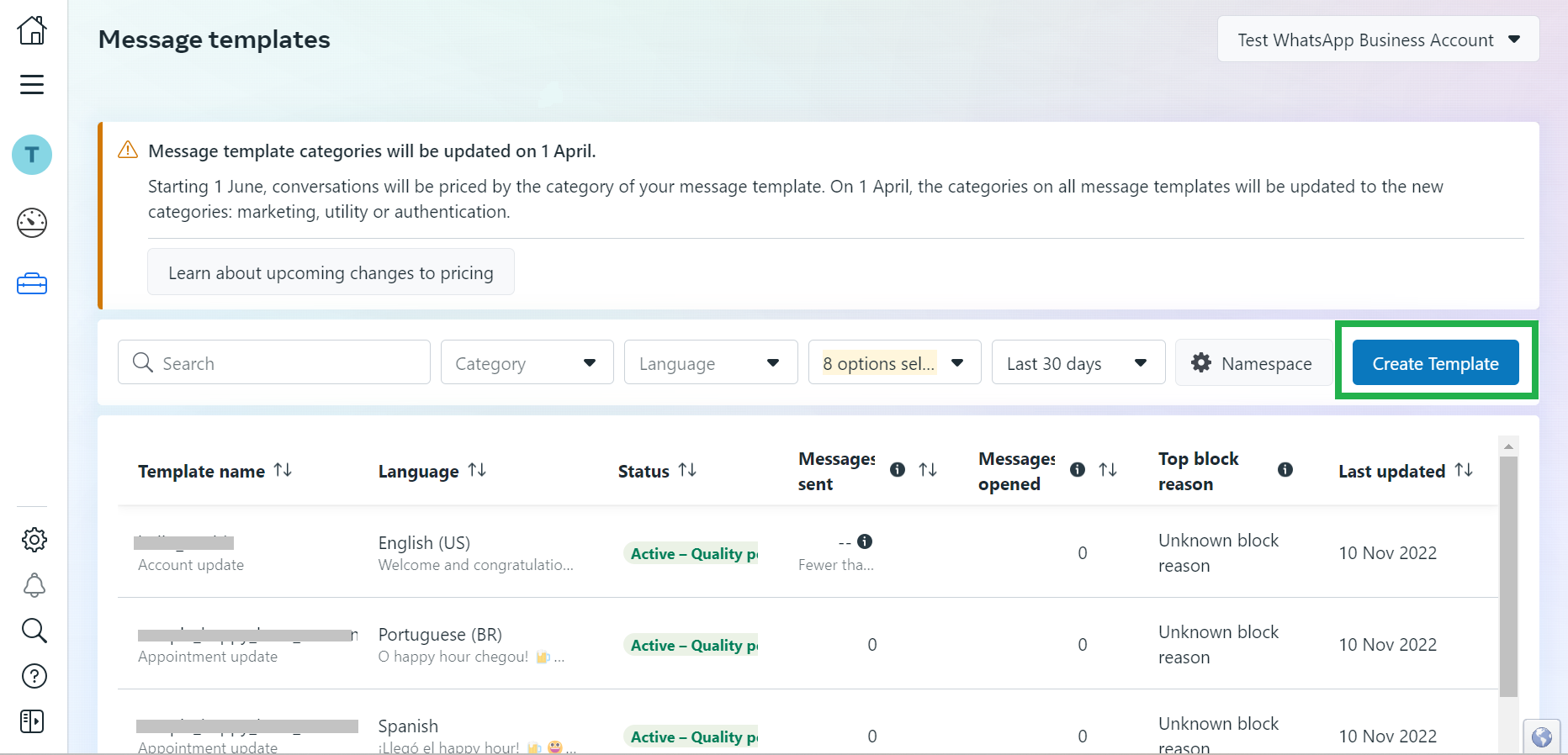Open the hamburger menu in sidebar
The height and width of the screenshot is (755, 1568).
(x=32, y=84)
